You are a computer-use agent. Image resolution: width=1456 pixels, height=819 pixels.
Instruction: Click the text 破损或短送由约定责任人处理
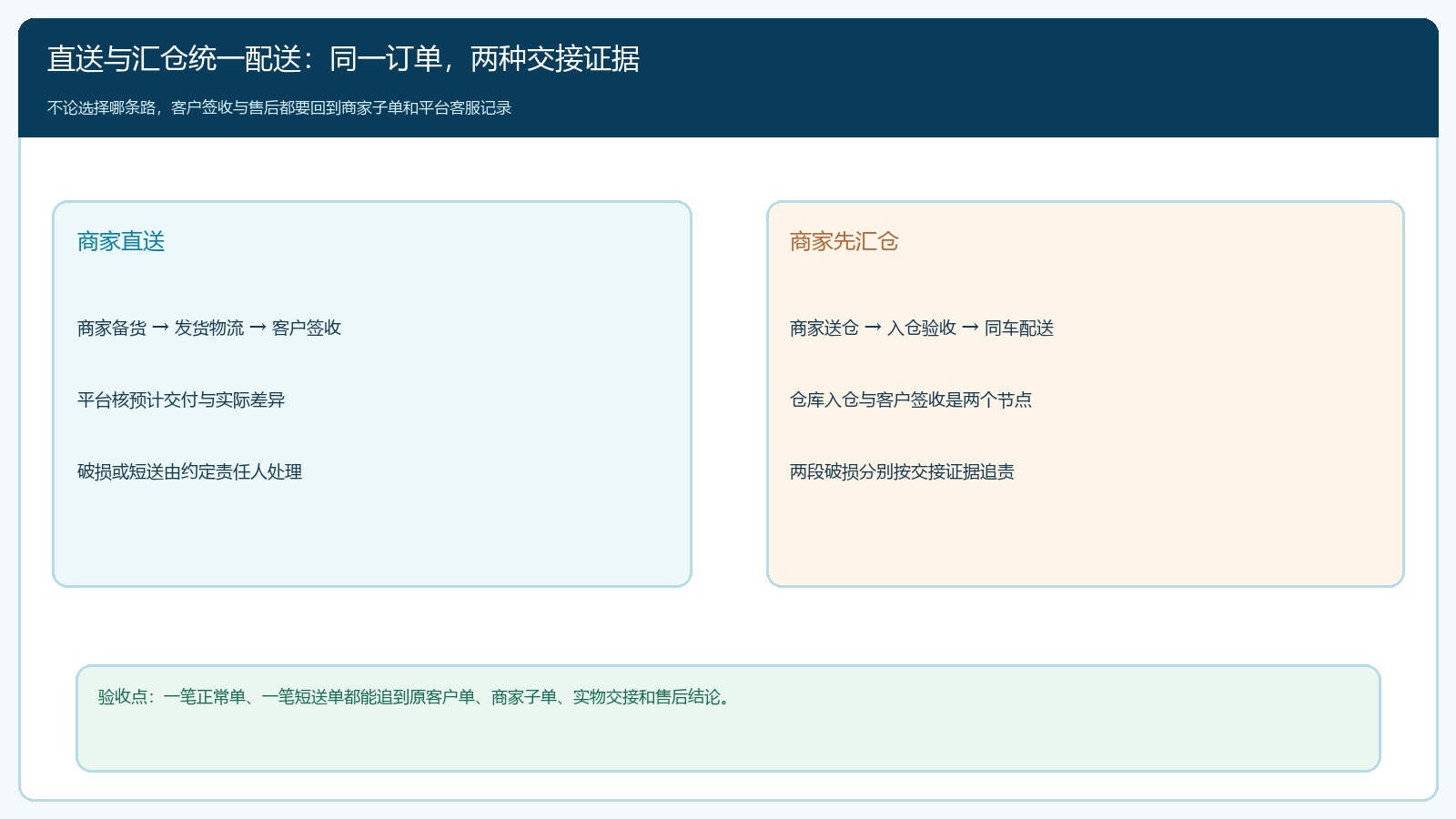click(x=189, y=471)
